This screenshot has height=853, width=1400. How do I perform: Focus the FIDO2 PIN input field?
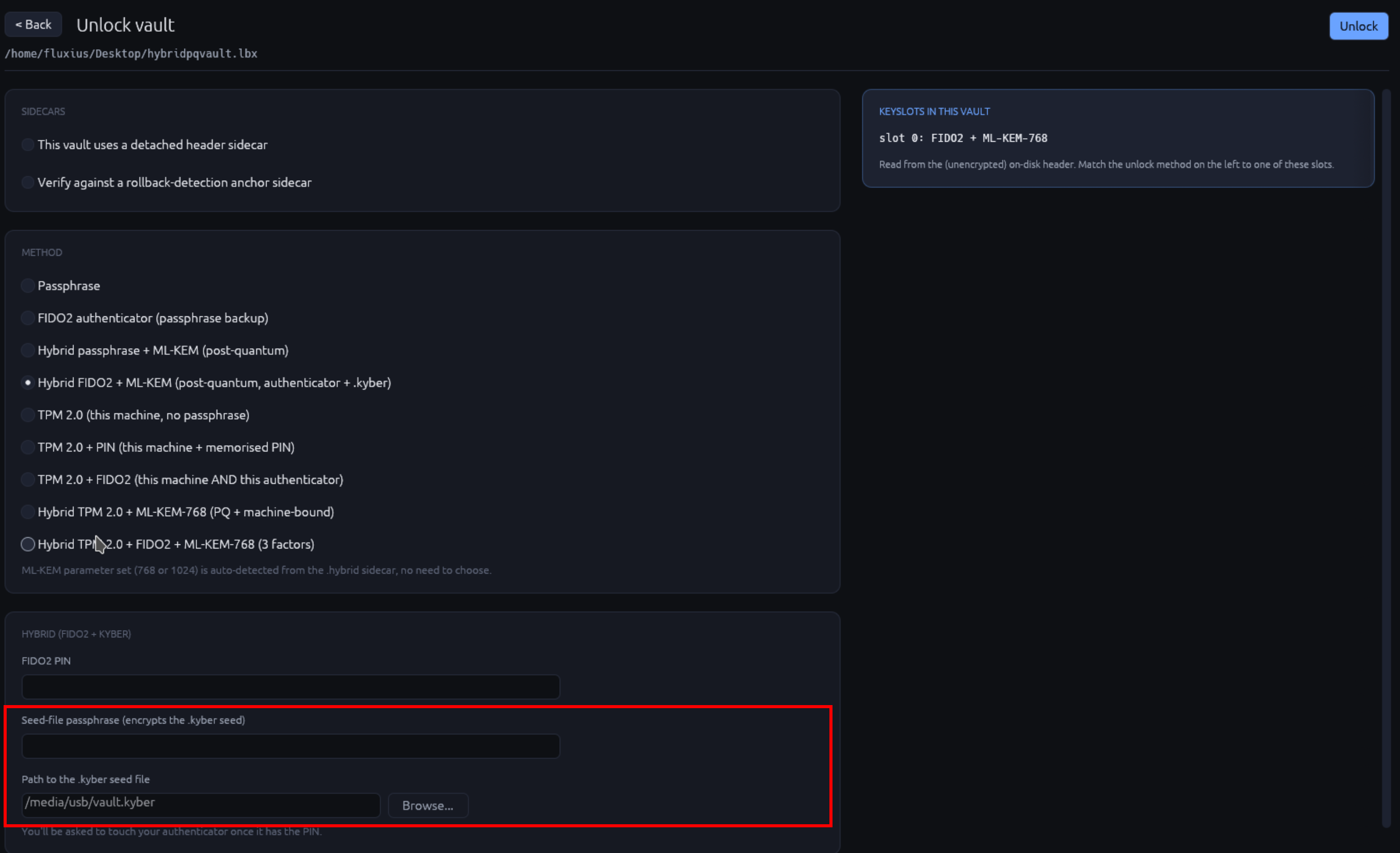point(290,687)
